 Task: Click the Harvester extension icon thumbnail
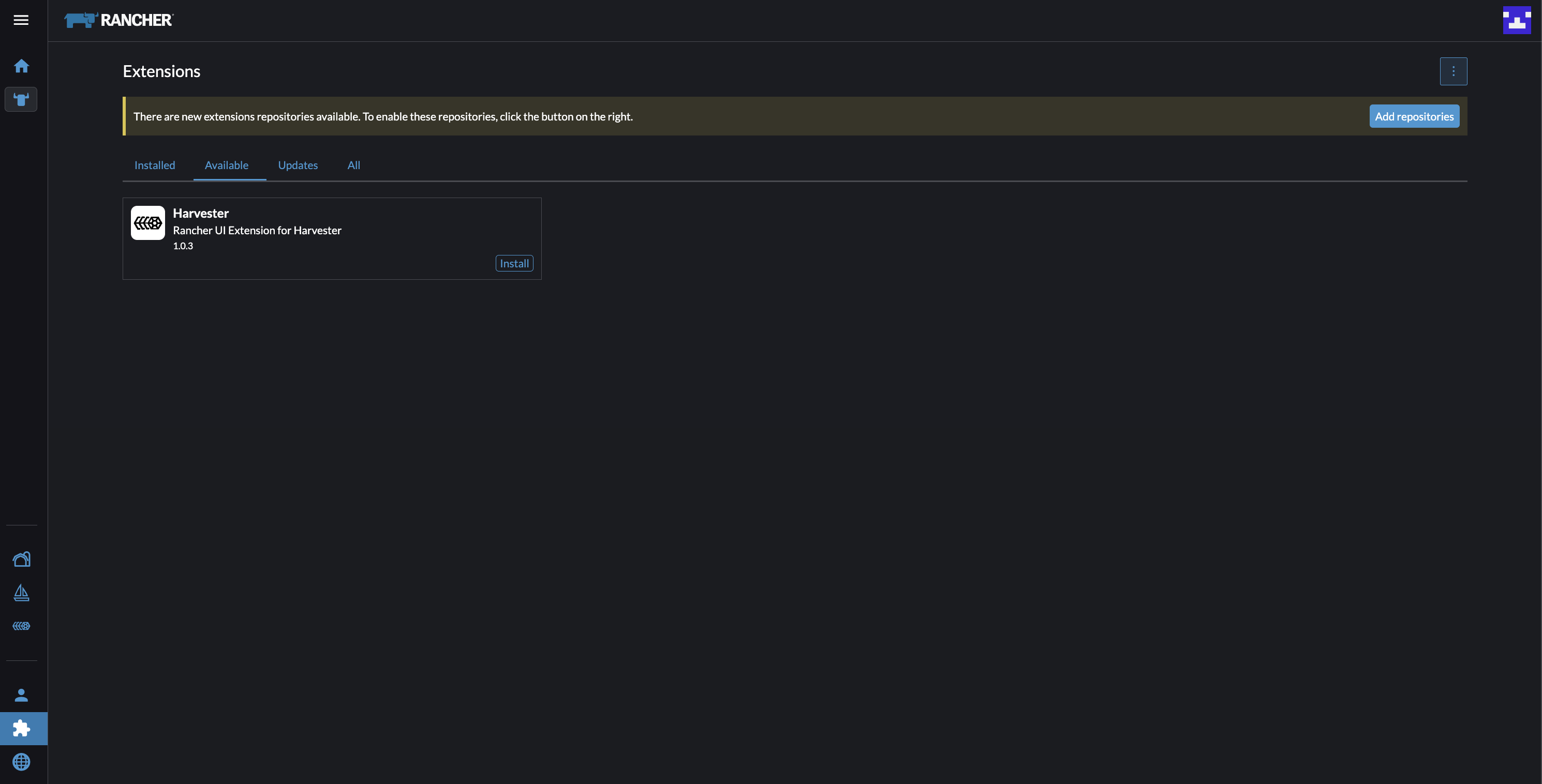click(147, 222)
